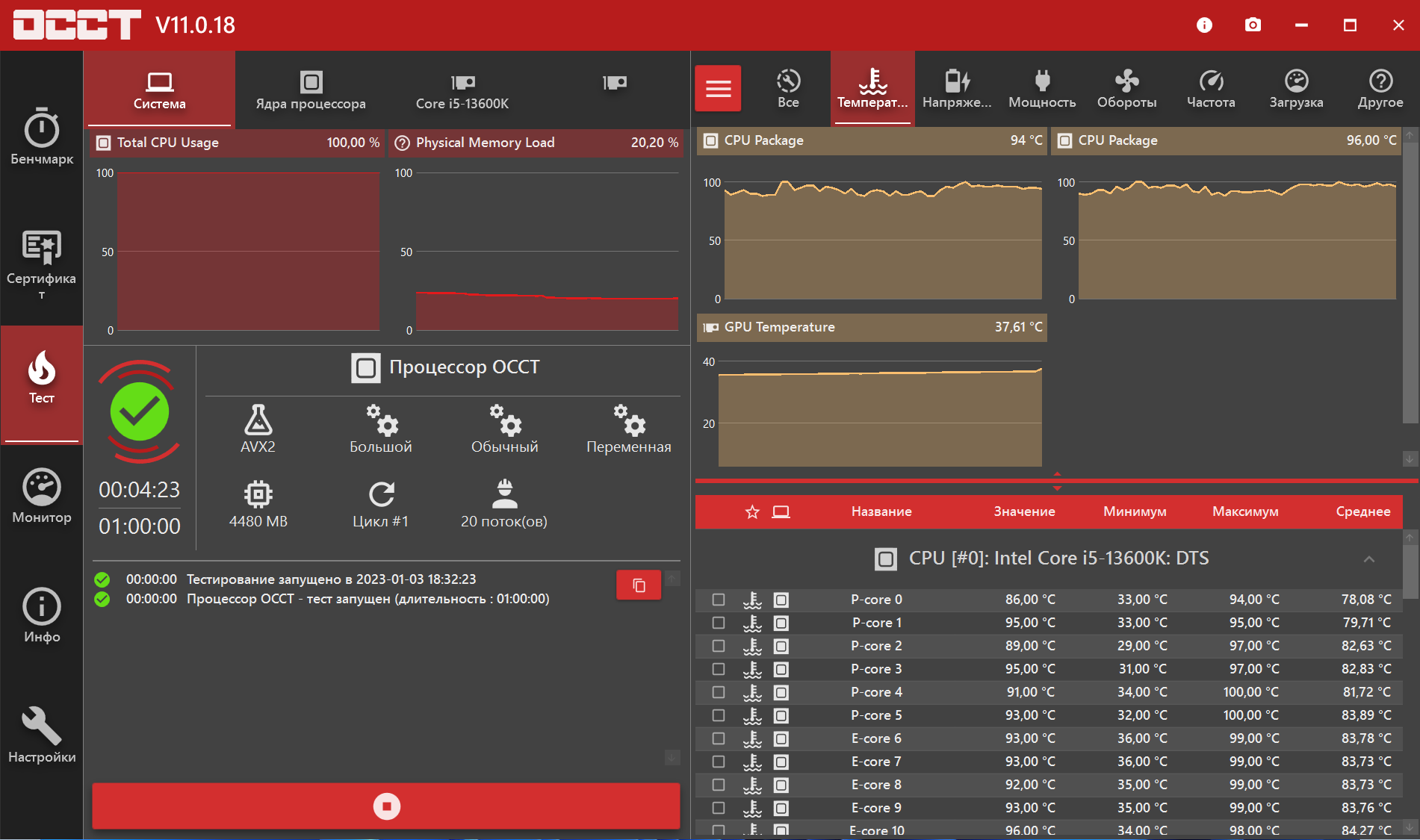Sort by Название column header
The height and width of the screenshot is (840, 1420).
pos(881,511)
